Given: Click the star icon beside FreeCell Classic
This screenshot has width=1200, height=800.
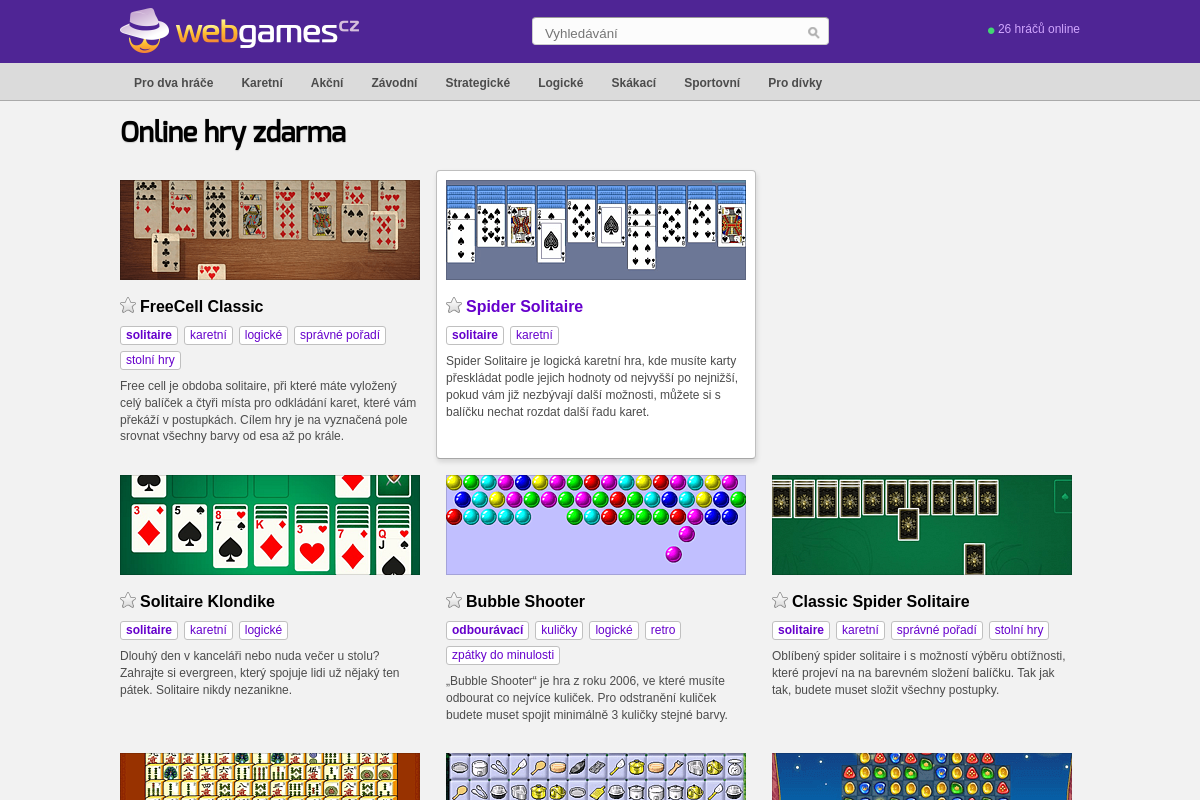Looking at the screenshot, I should [127, 304].
